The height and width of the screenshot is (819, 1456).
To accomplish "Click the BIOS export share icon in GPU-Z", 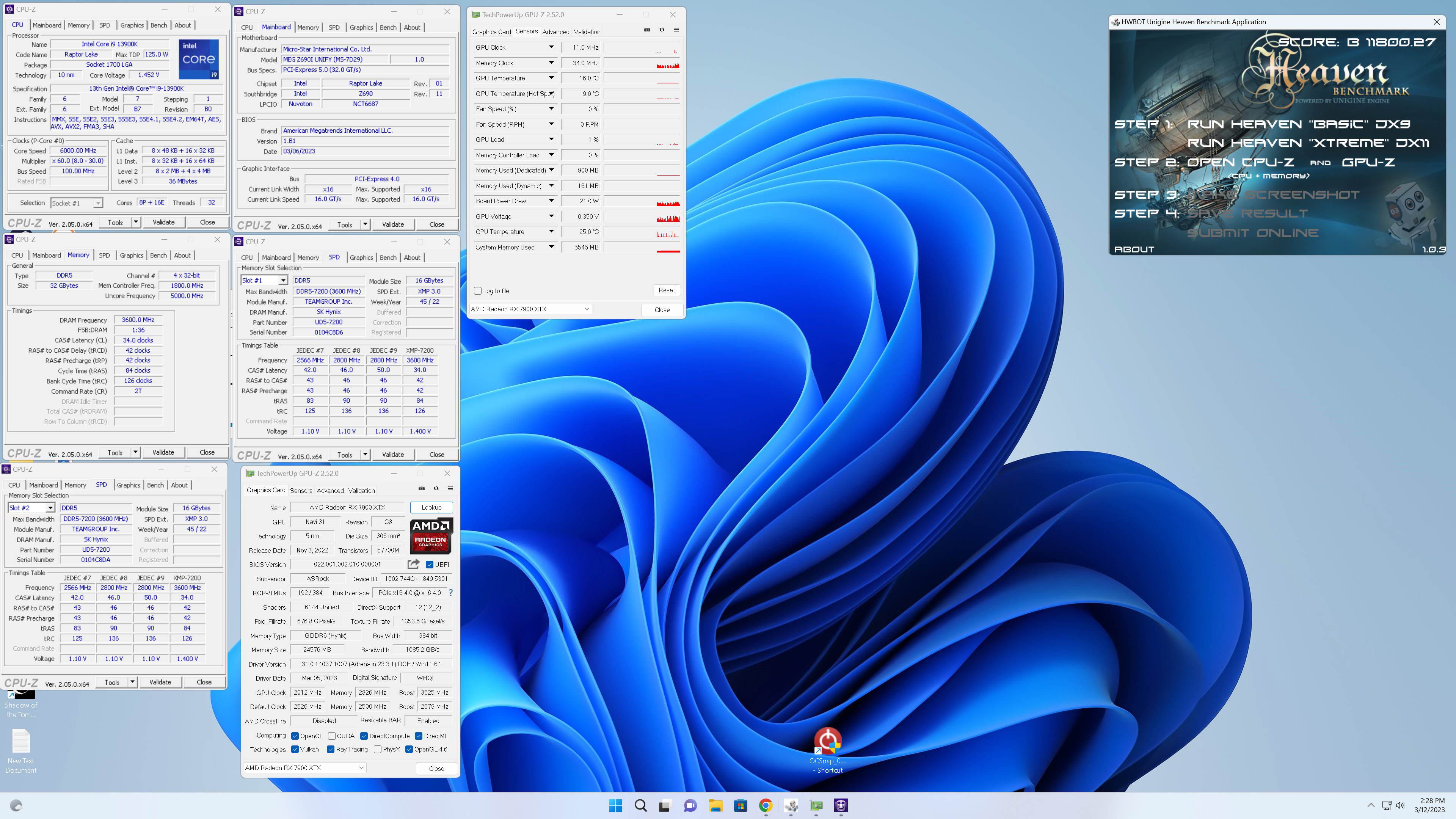I will pyautogui.click(x=413, y=564).
